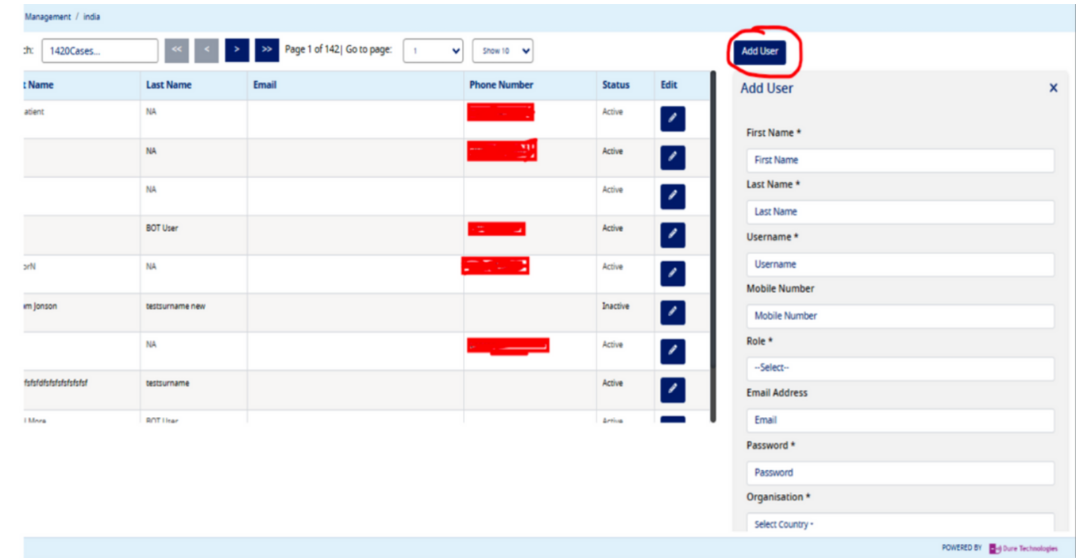Sort by the Status column header

[x=615, y=85]
